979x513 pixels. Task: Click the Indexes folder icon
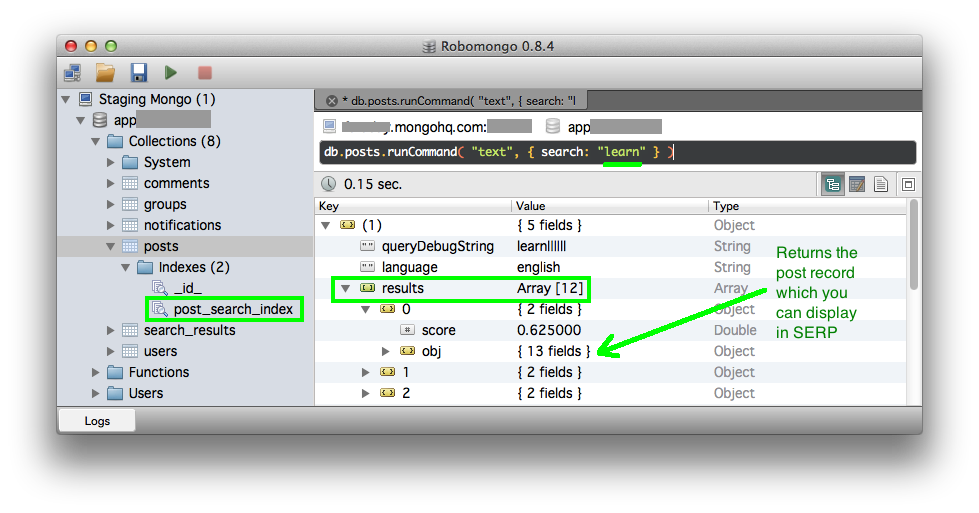click(x=145, y=268)
